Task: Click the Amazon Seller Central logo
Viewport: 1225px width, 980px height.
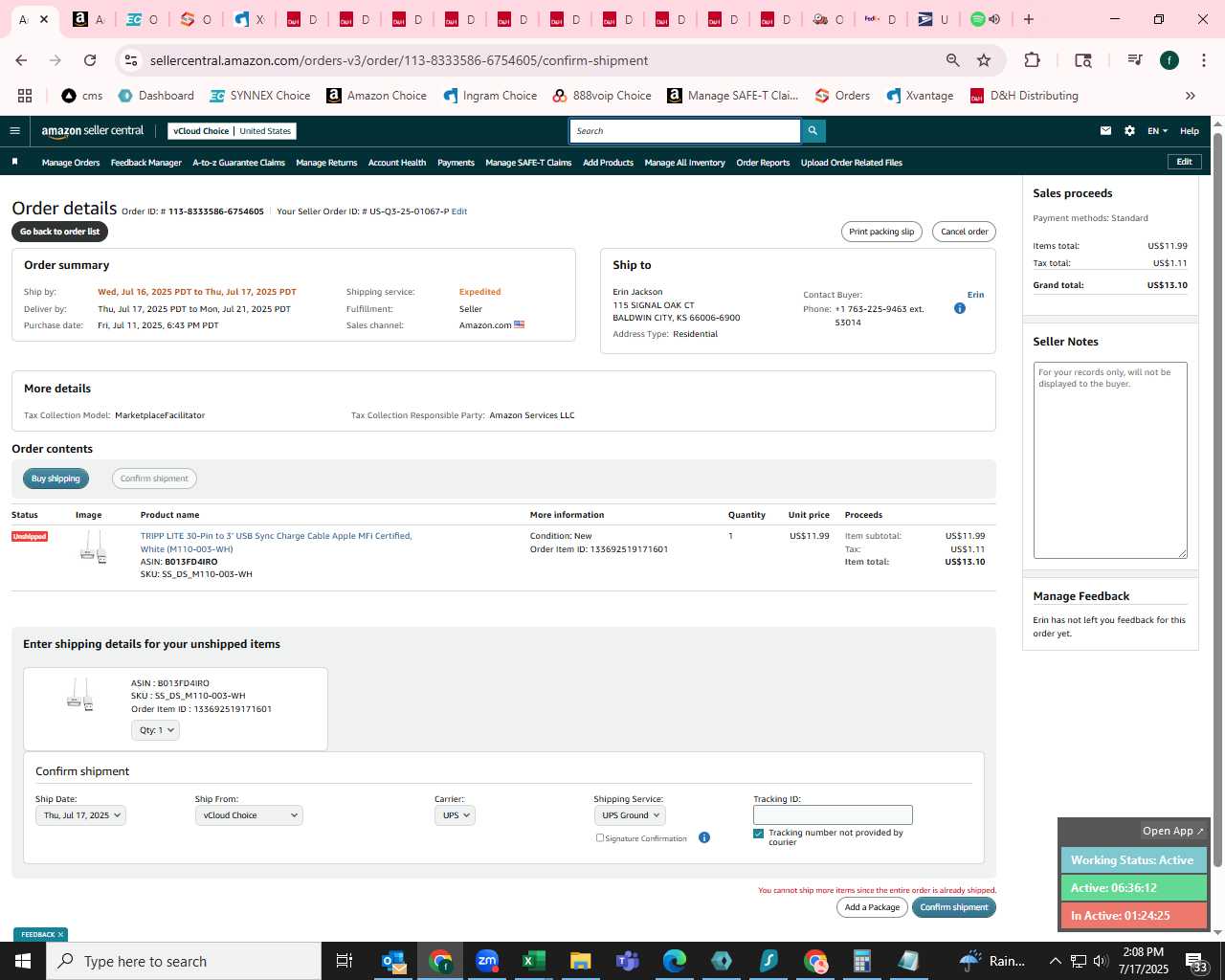Action: [93, 131]
